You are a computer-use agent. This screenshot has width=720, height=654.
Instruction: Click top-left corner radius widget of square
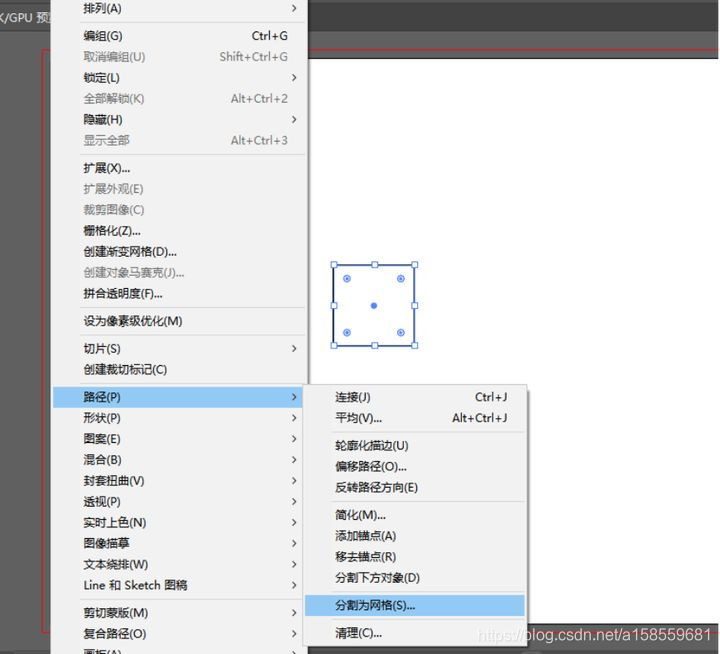[347, 279]
